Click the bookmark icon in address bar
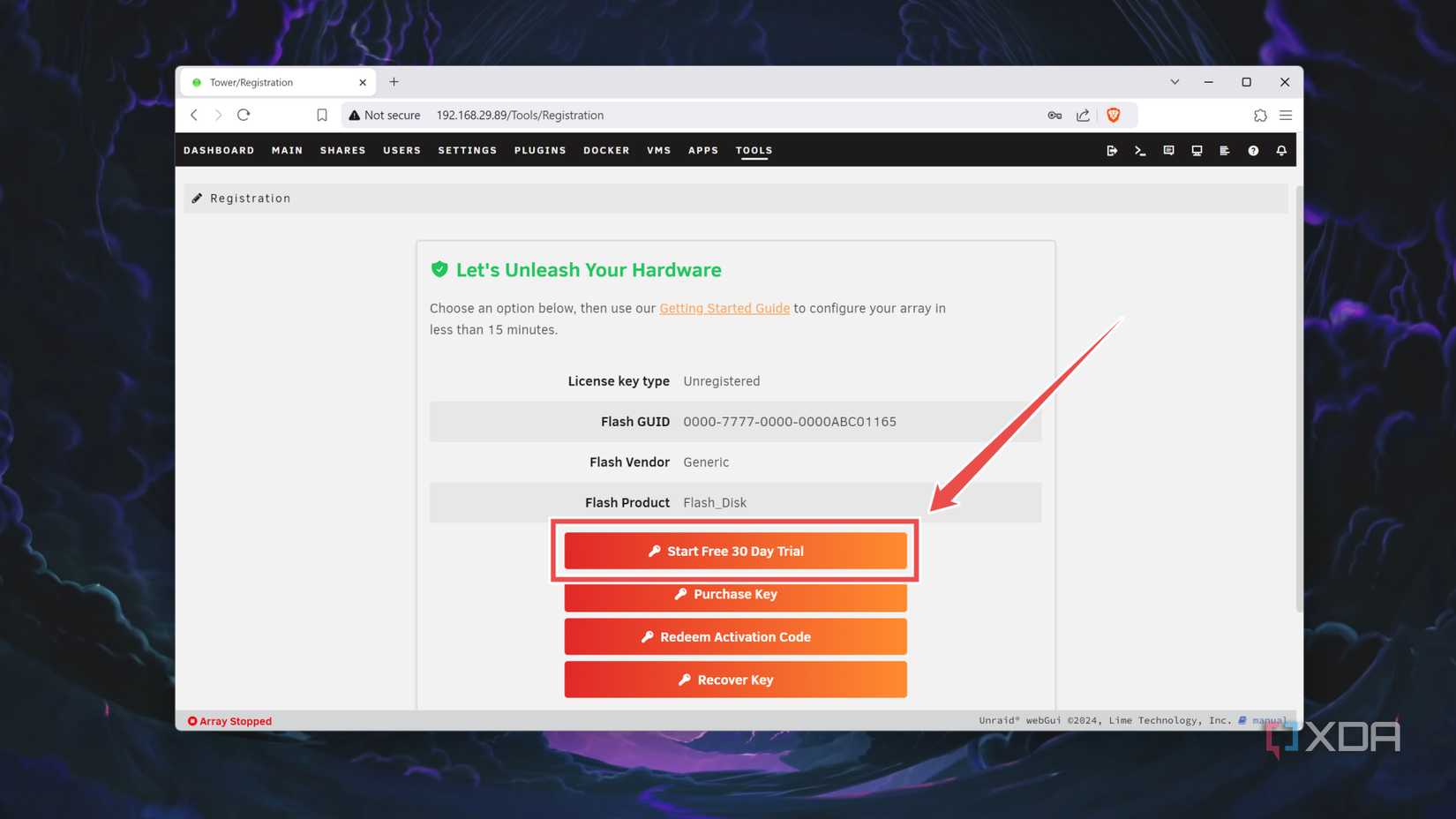The image size is (1456, 819). point(322,115)
